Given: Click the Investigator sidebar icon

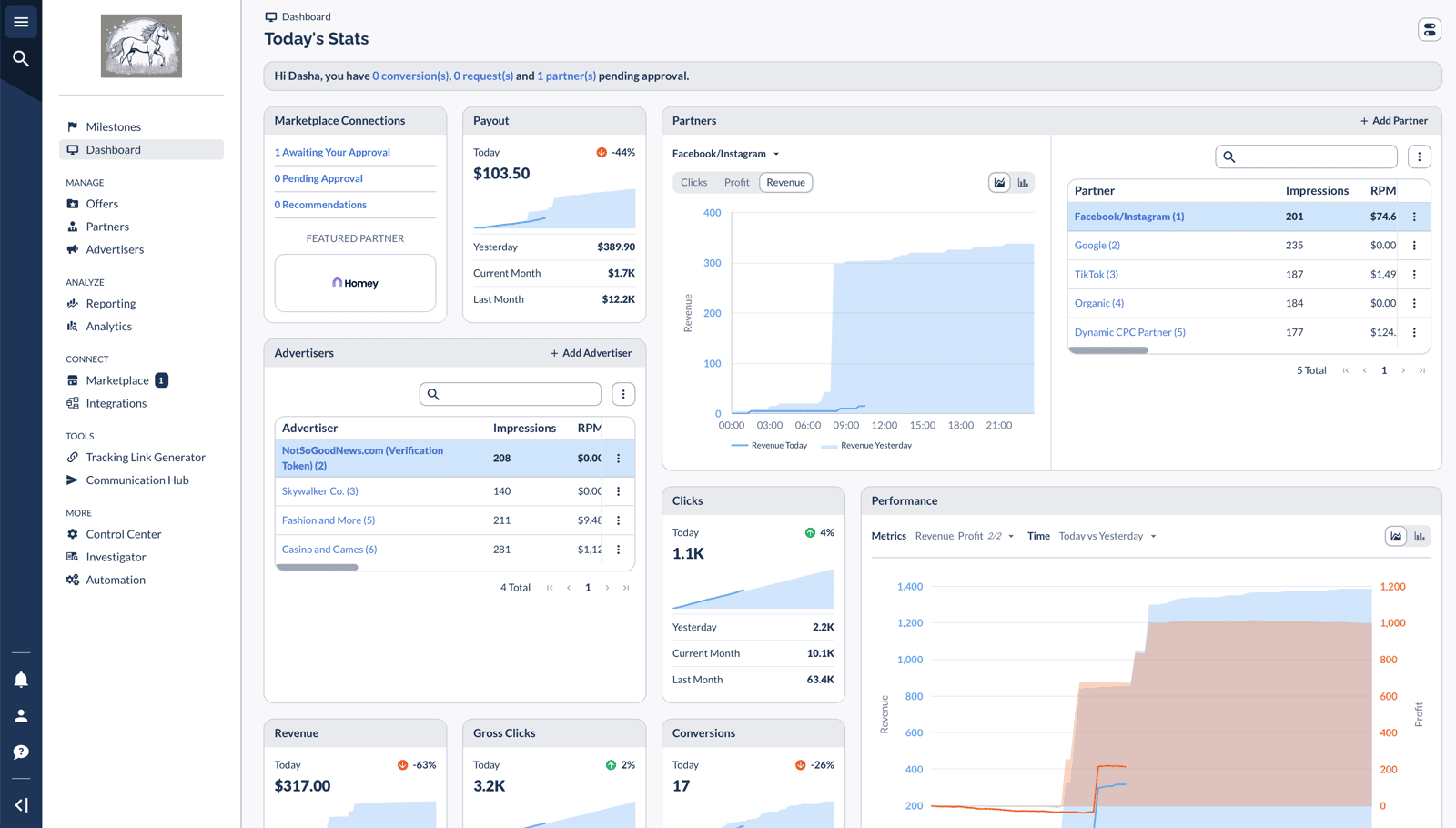Looking at the screenshot, I should [73, 557].
